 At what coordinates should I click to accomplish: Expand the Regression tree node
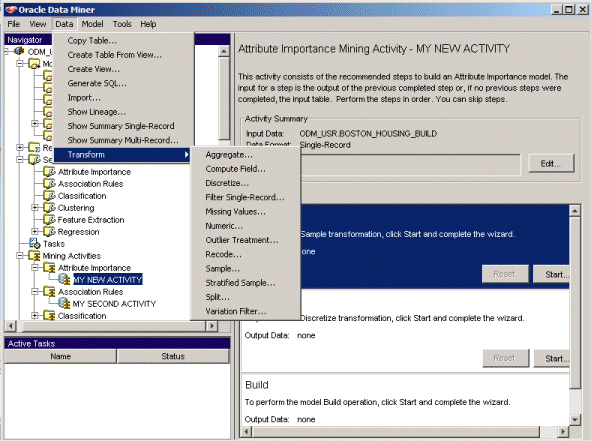[x=35, y=231]
